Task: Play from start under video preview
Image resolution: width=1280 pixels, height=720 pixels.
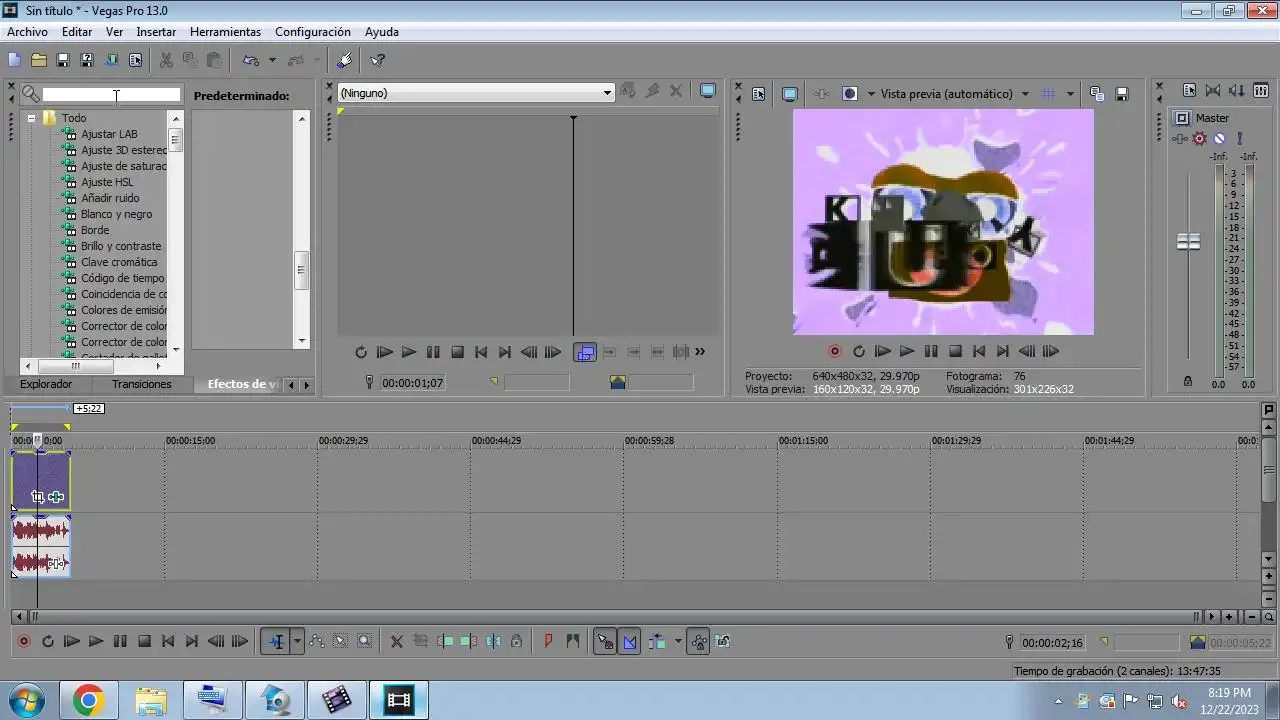Action: click(883, 352)
